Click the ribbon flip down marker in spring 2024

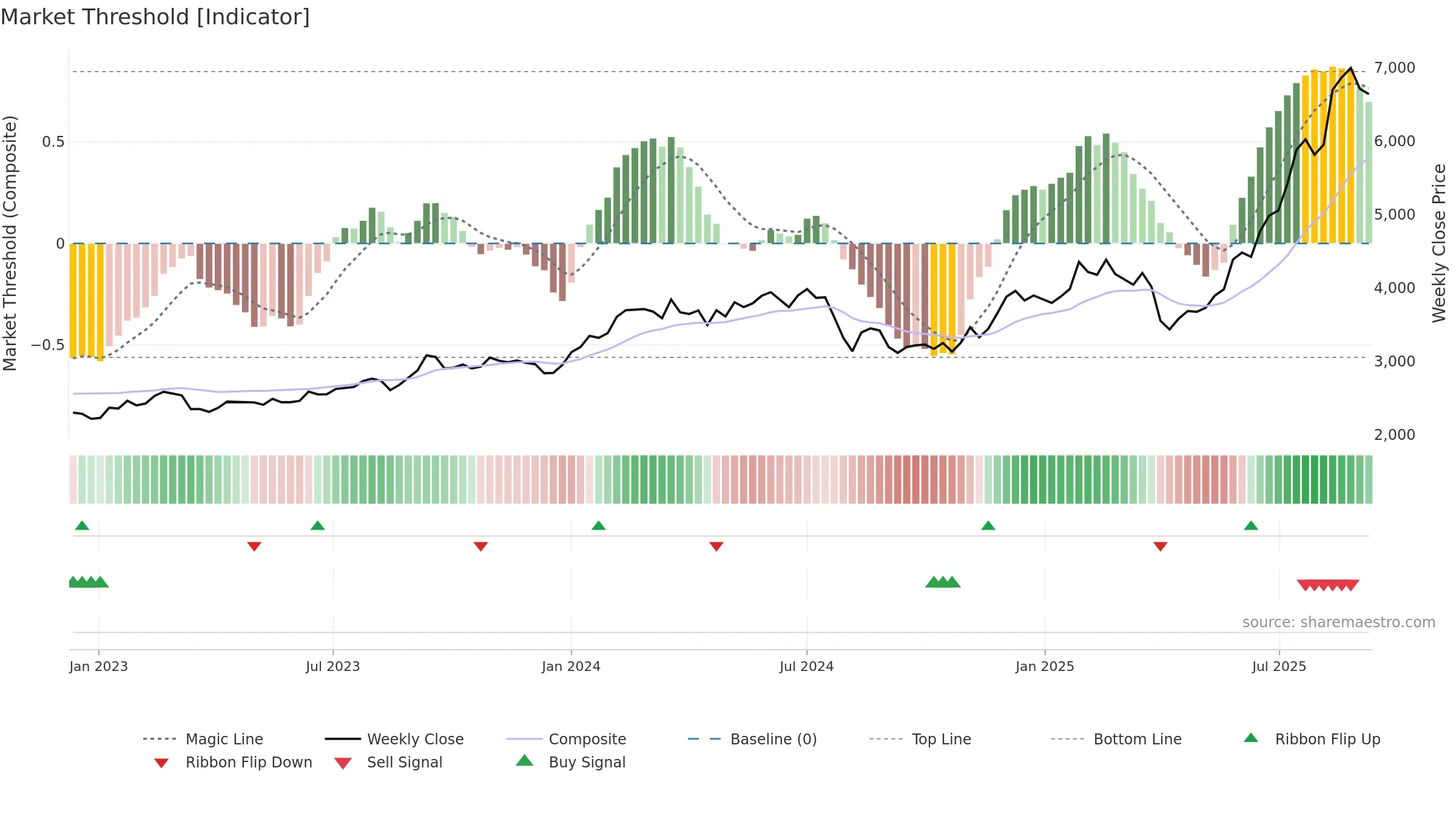[x=716, y=547]
